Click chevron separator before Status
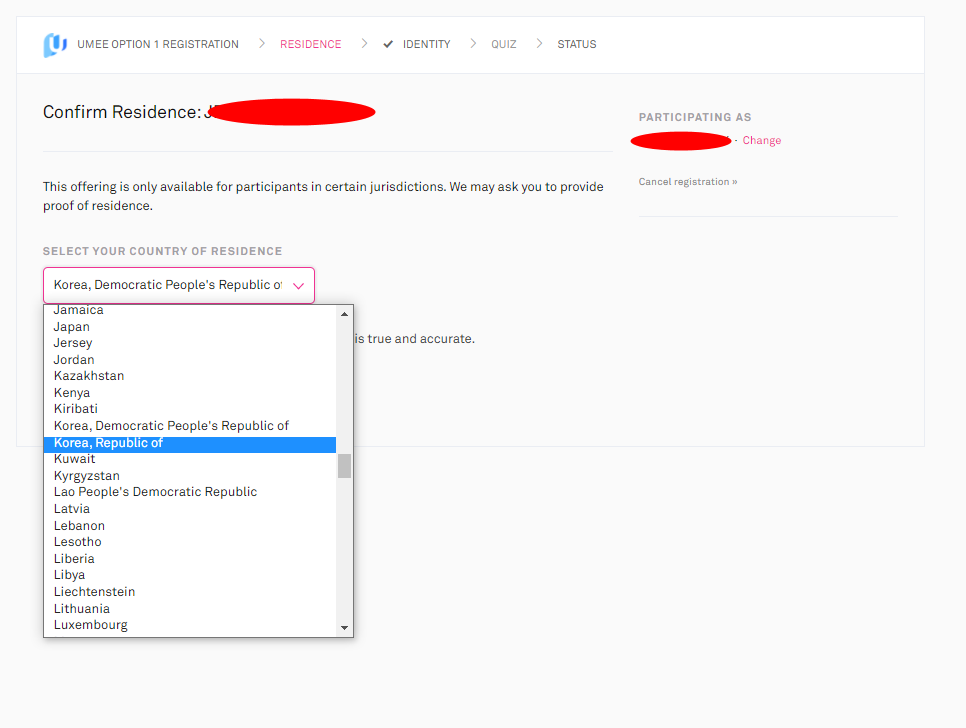This screenshot has width=966, height=728. (540, 44)
